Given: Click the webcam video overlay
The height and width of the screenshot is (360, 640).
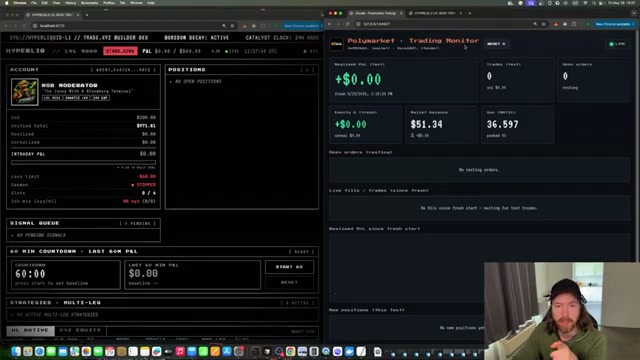Looking at the screenshot, I should pos(562,311).
